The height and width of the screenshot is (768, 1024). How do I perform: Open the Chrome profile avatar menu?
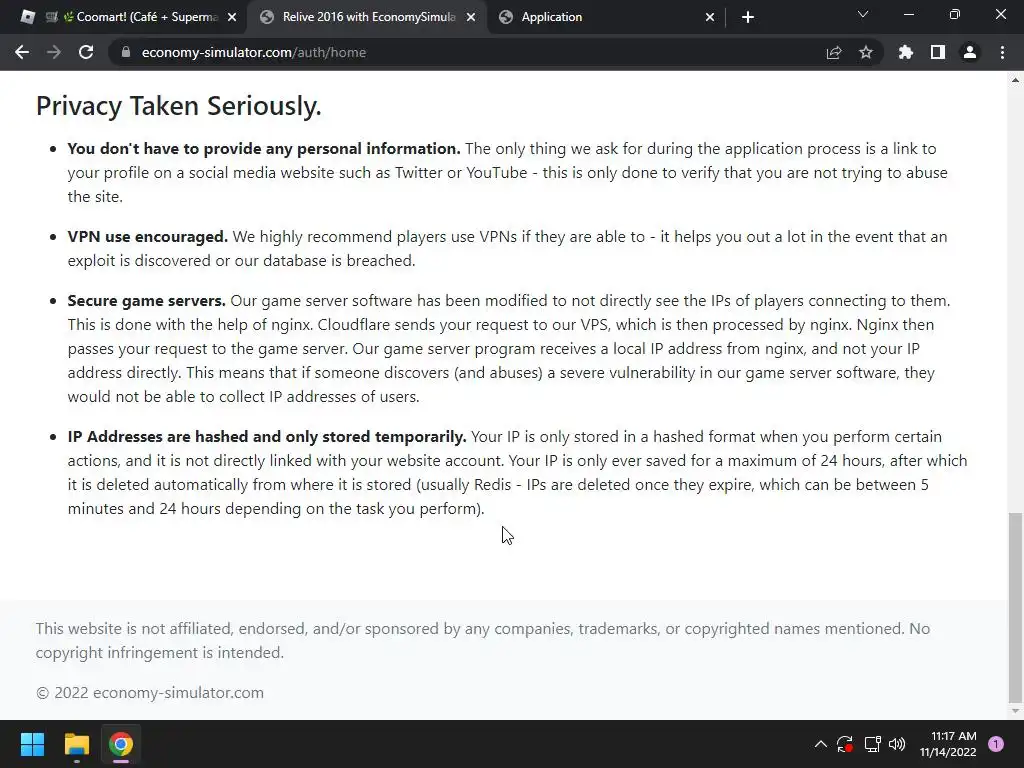969,52
